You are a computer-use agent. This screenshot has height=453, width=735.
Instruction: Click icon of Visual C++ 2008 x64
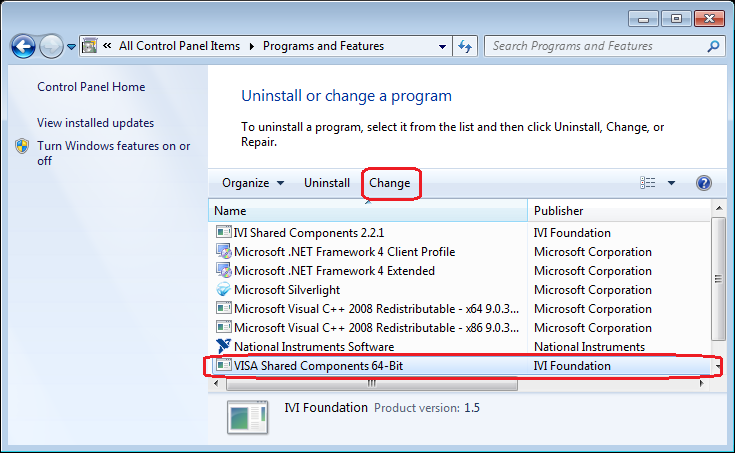click(224, 308)
